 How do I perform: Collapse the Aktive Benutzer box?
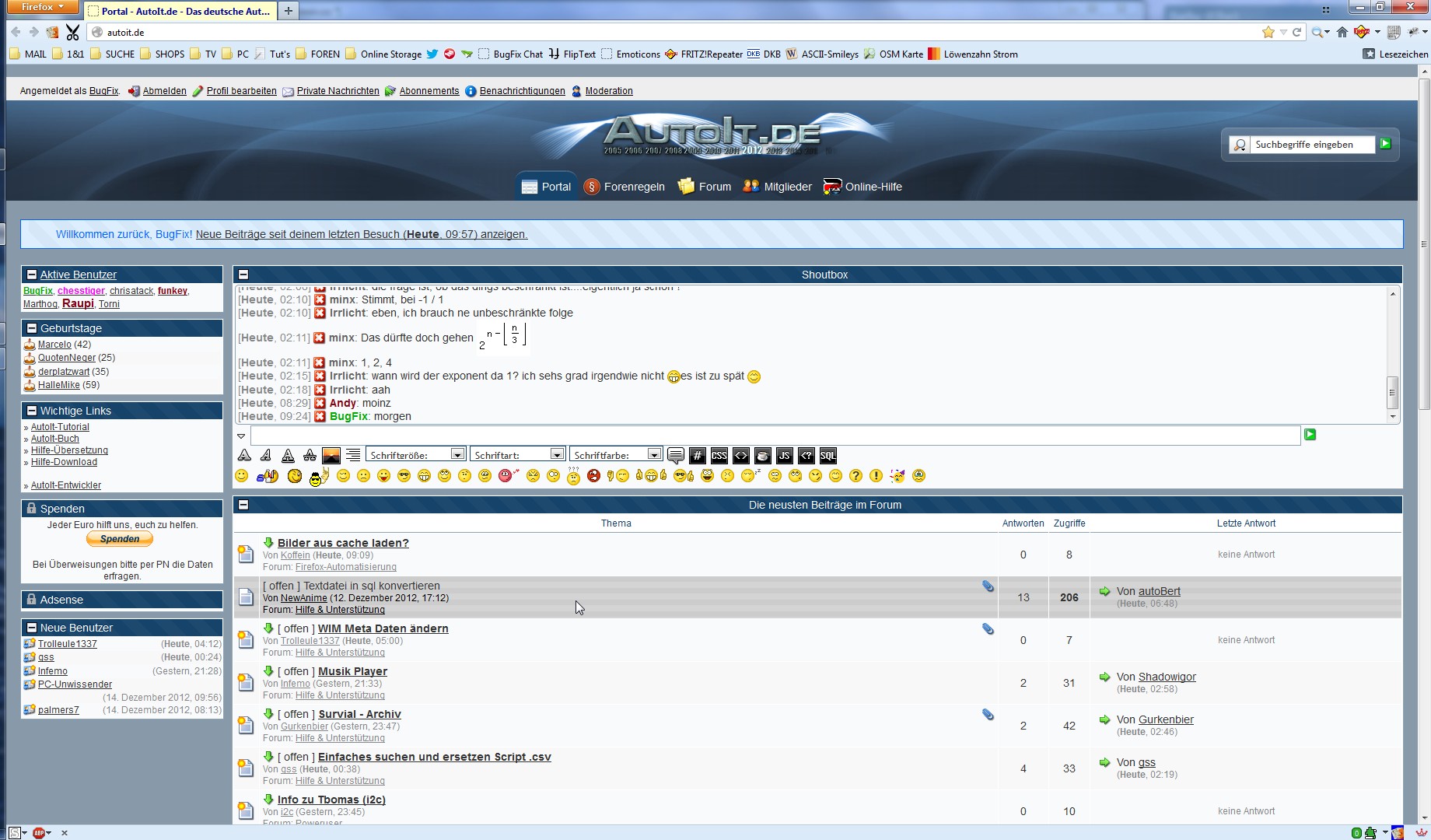pos(32,275)
